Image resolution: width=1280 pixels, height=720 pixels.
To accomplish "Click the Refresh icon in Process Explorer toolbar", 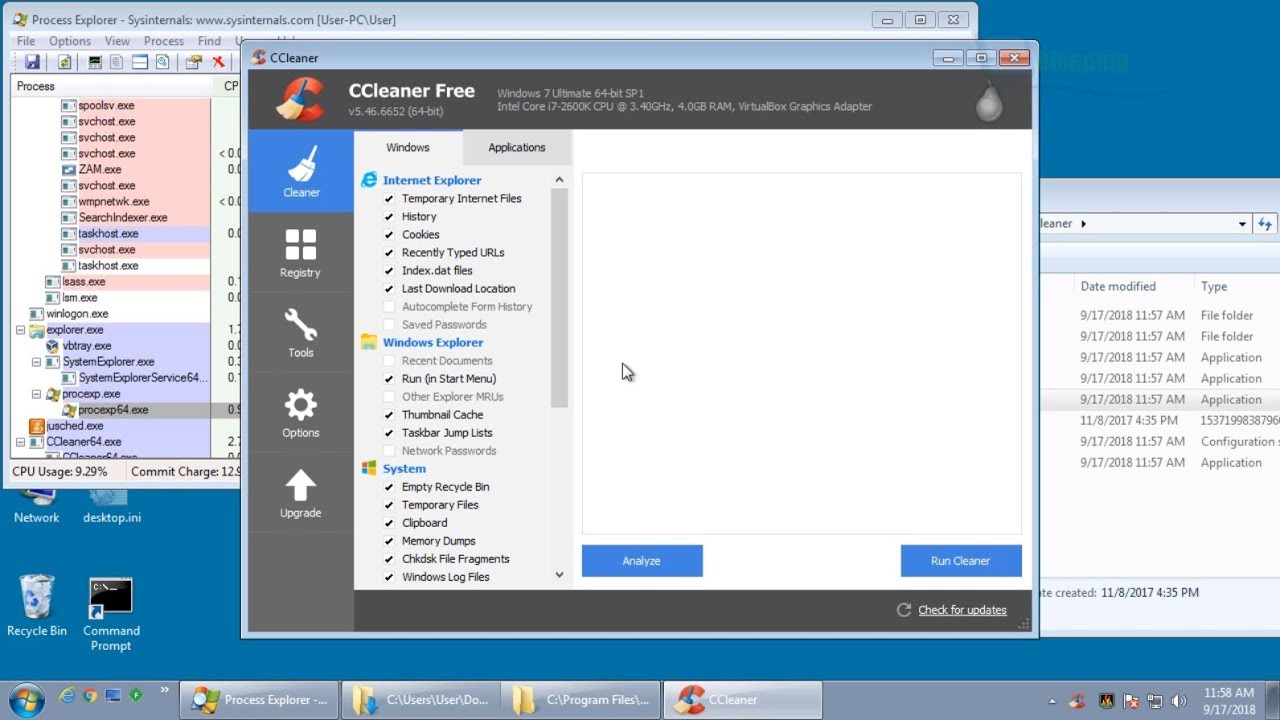I will (65, 62).
